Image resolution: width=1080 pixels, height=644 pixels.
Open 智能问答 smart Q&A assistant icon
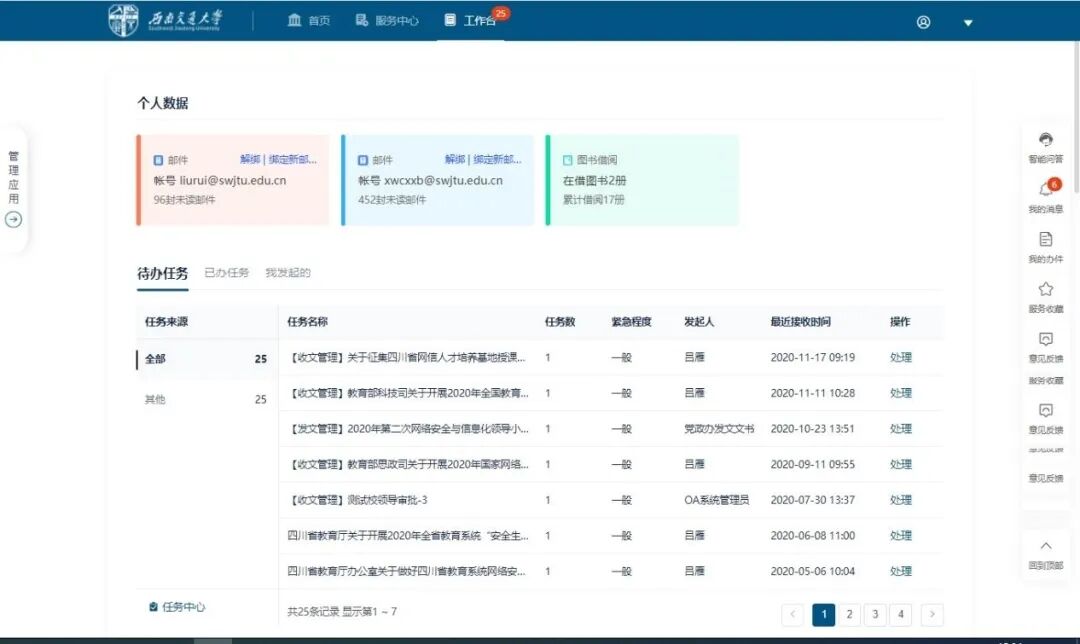tap(1046, 140)
